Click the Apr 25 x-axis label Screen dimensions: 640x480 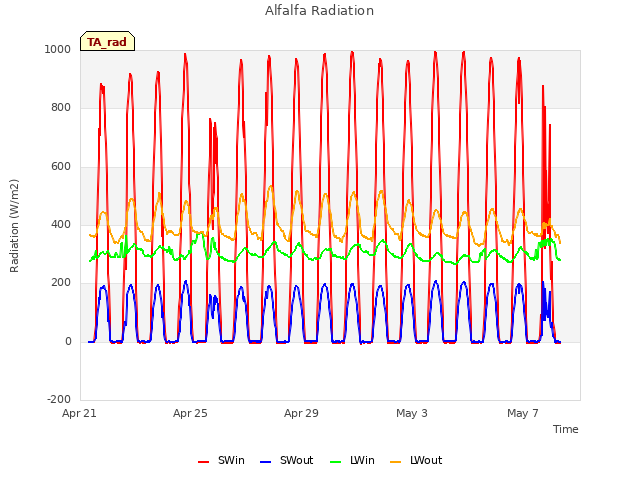coord(190,413)
